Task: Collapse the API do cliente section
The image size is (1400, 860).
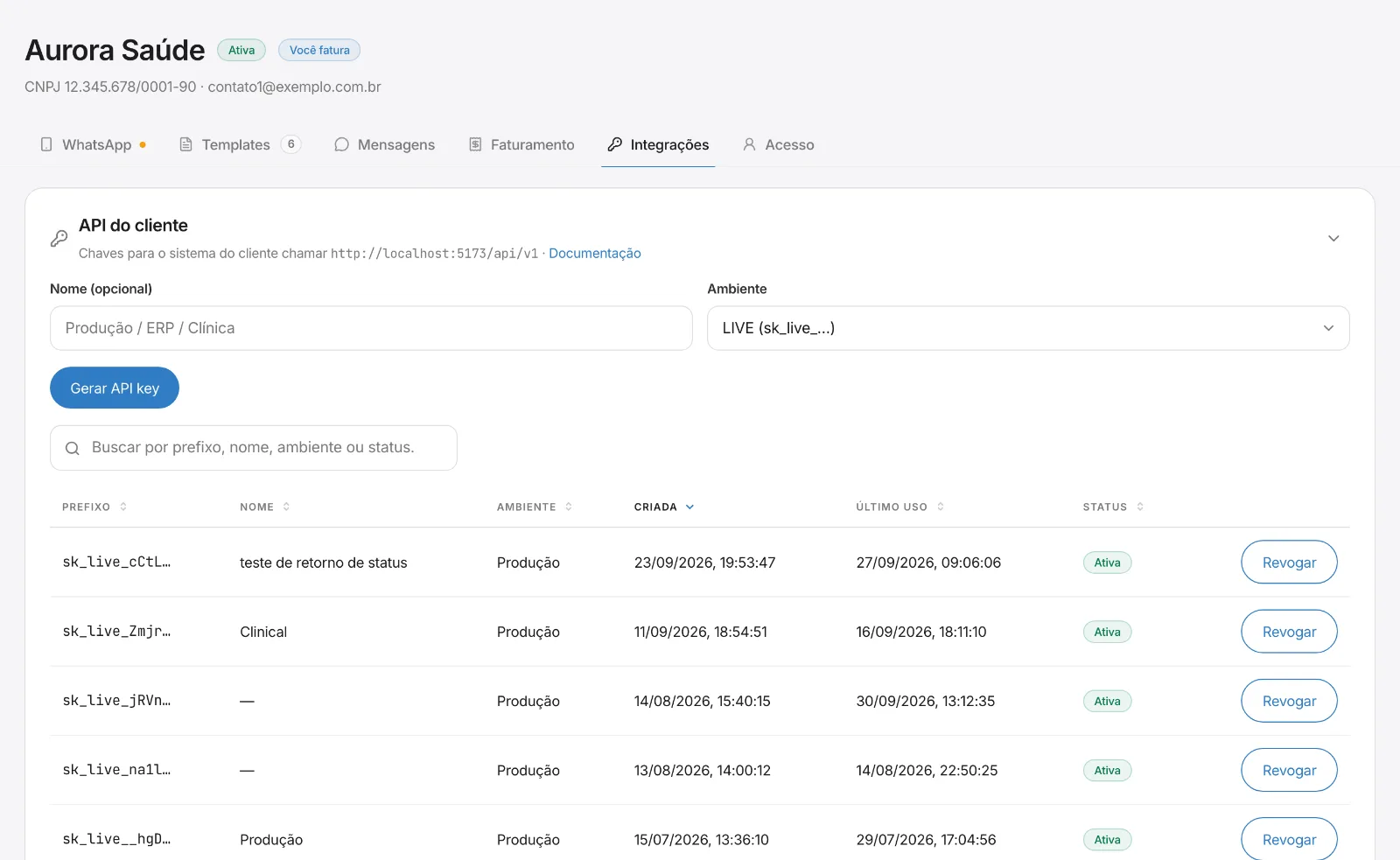Action: pyautogui.click(x=1333, y=238)
